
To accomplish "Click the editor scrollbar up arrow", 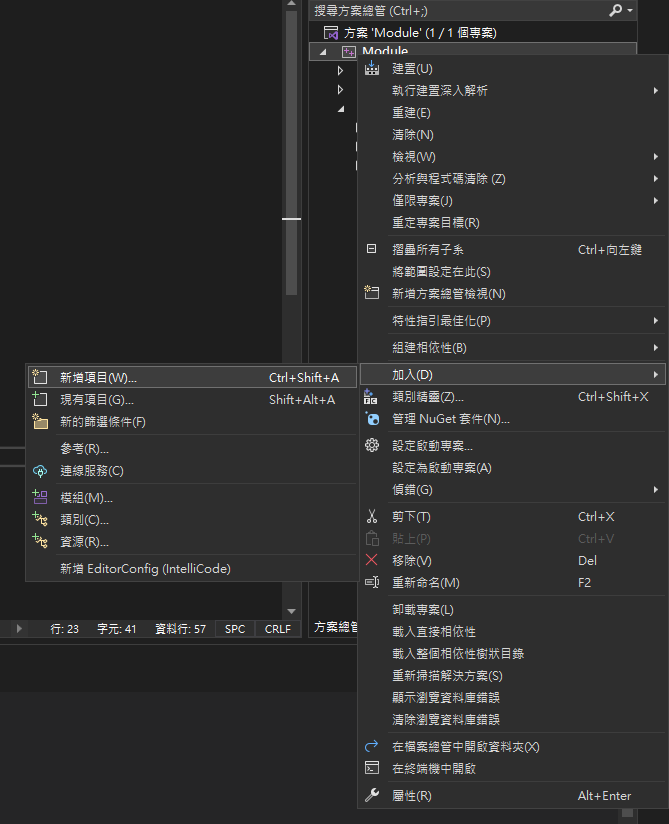I will point(292,3).
